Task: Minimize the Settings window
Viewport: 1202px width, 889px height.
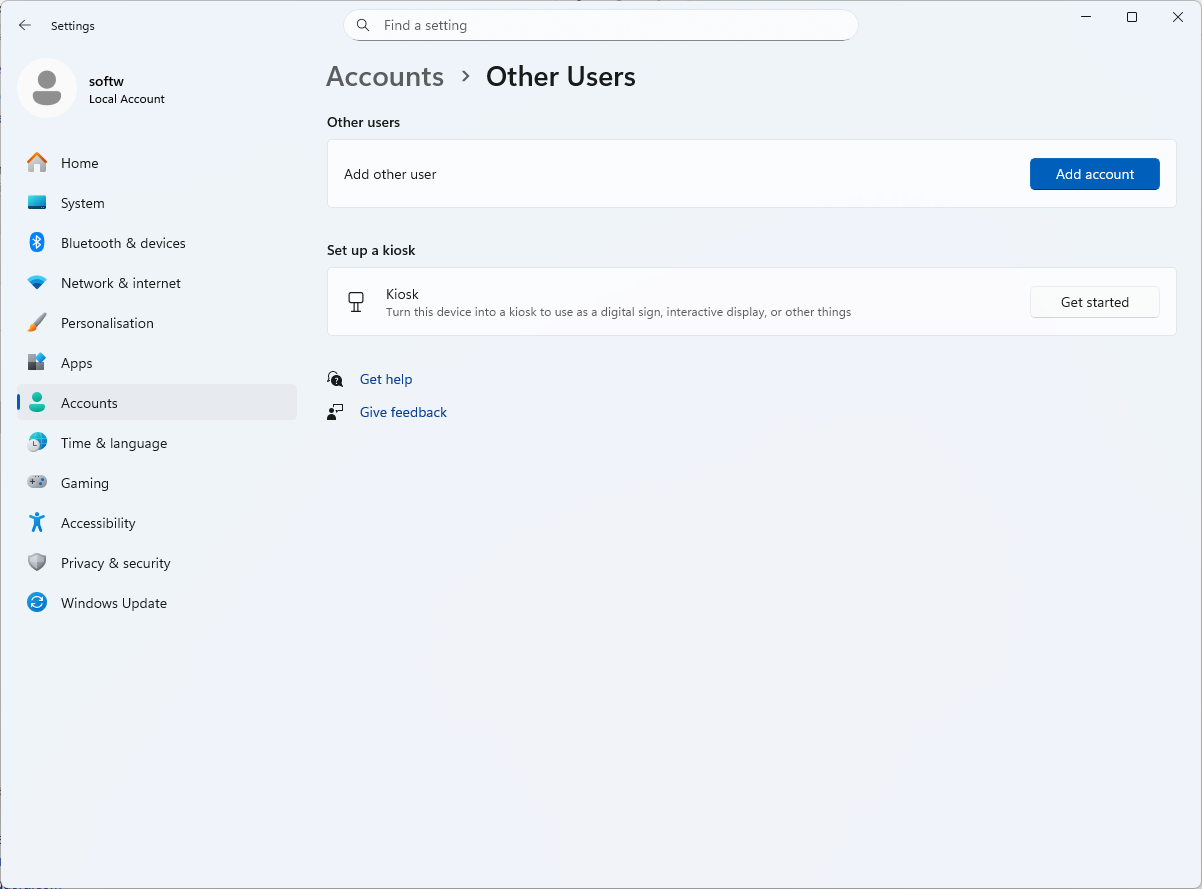Action: pyautogui.click(x=1086, y=17)
